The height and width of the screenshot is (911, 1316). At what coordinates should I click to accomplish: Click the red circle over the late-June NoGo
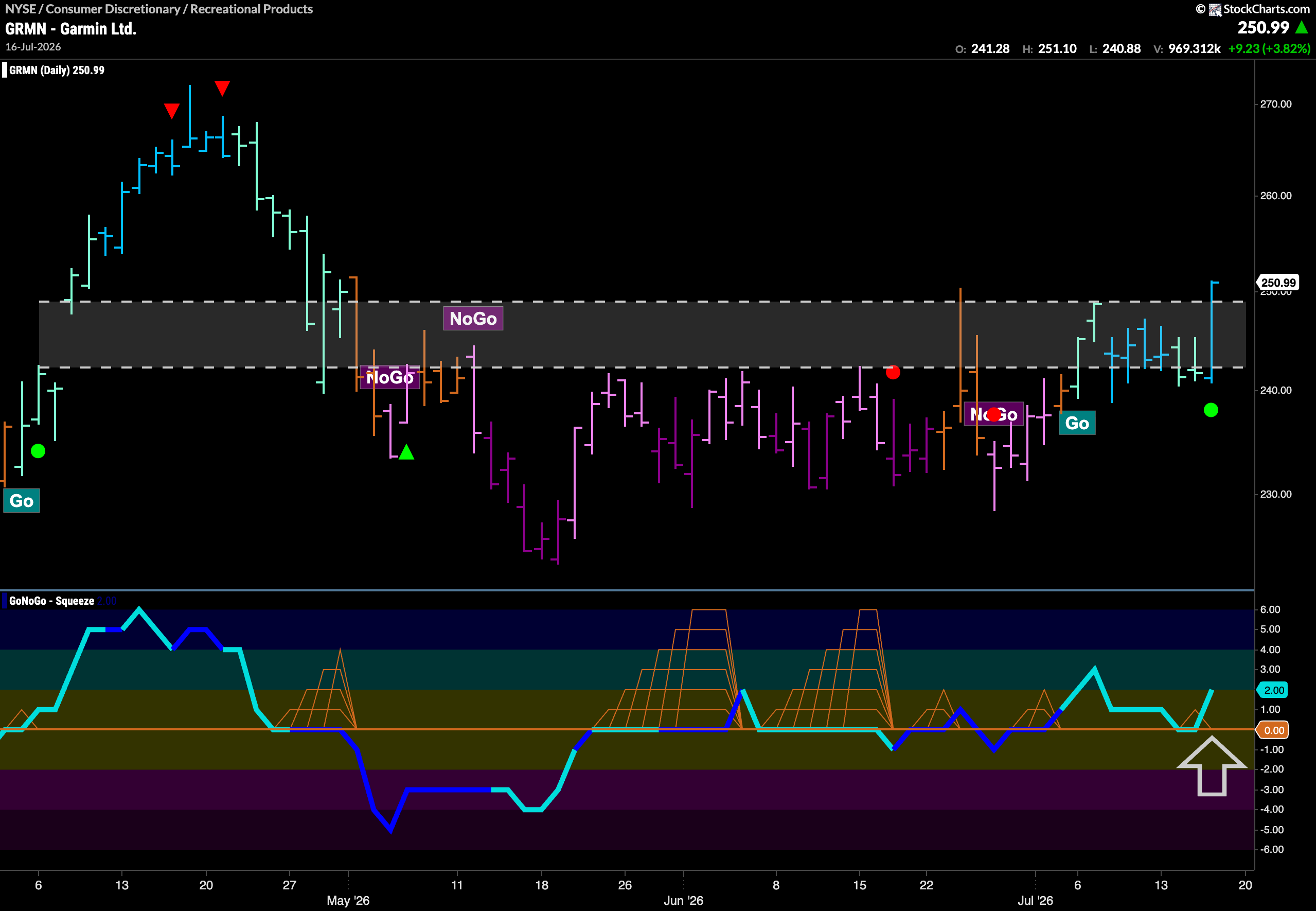point(993,414)
